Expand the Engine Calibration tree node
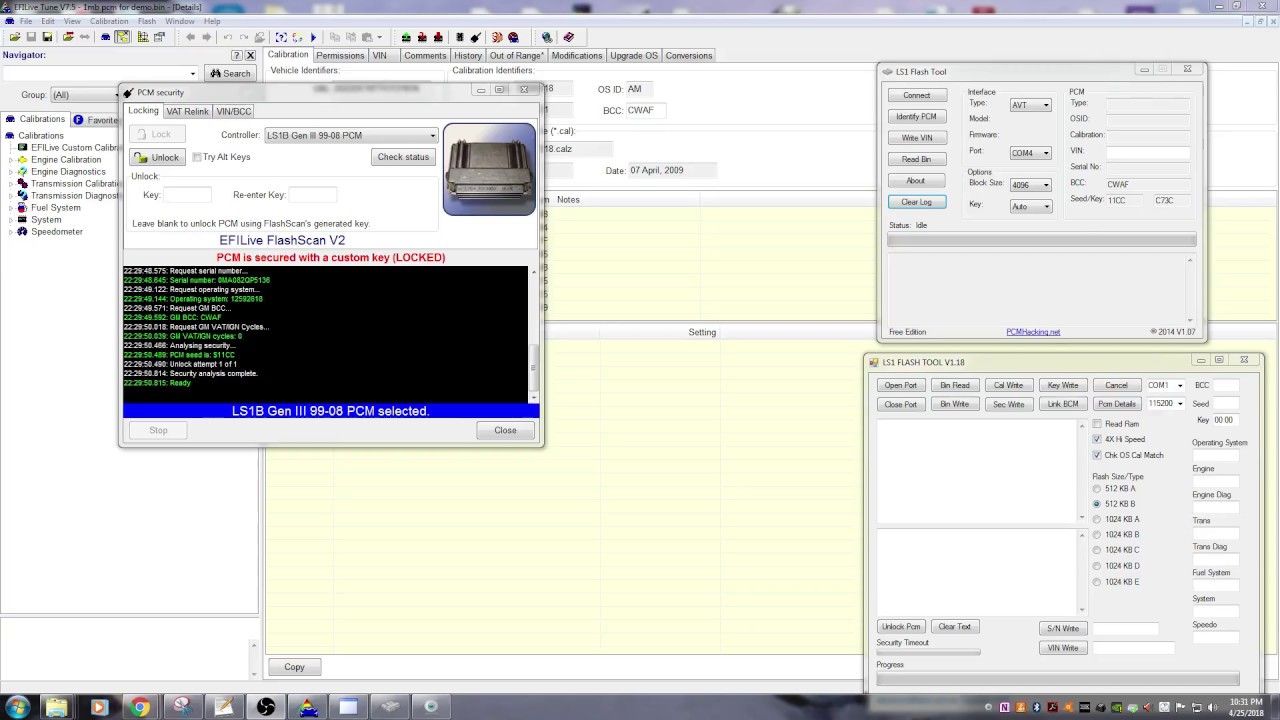The image size is (1280, 720). (x=11, y=160)
